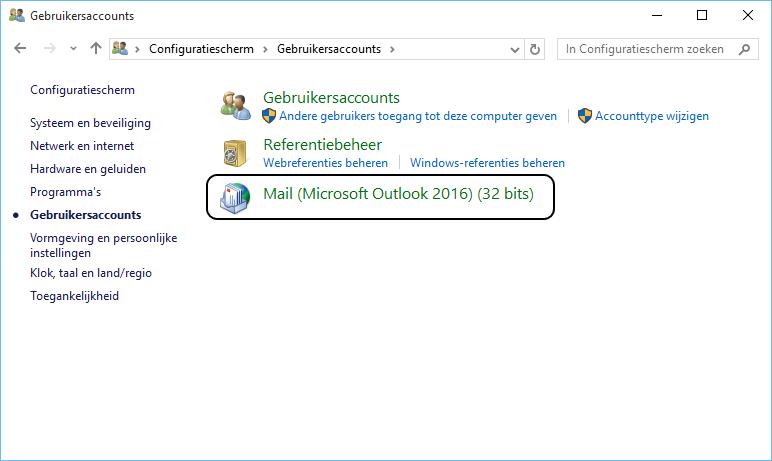Image resolution: width=772 pixels, height=461 pixels.
Task: Open Mail (Microsoft Outlook 2016) heading
Action: (x=397, y=193)
